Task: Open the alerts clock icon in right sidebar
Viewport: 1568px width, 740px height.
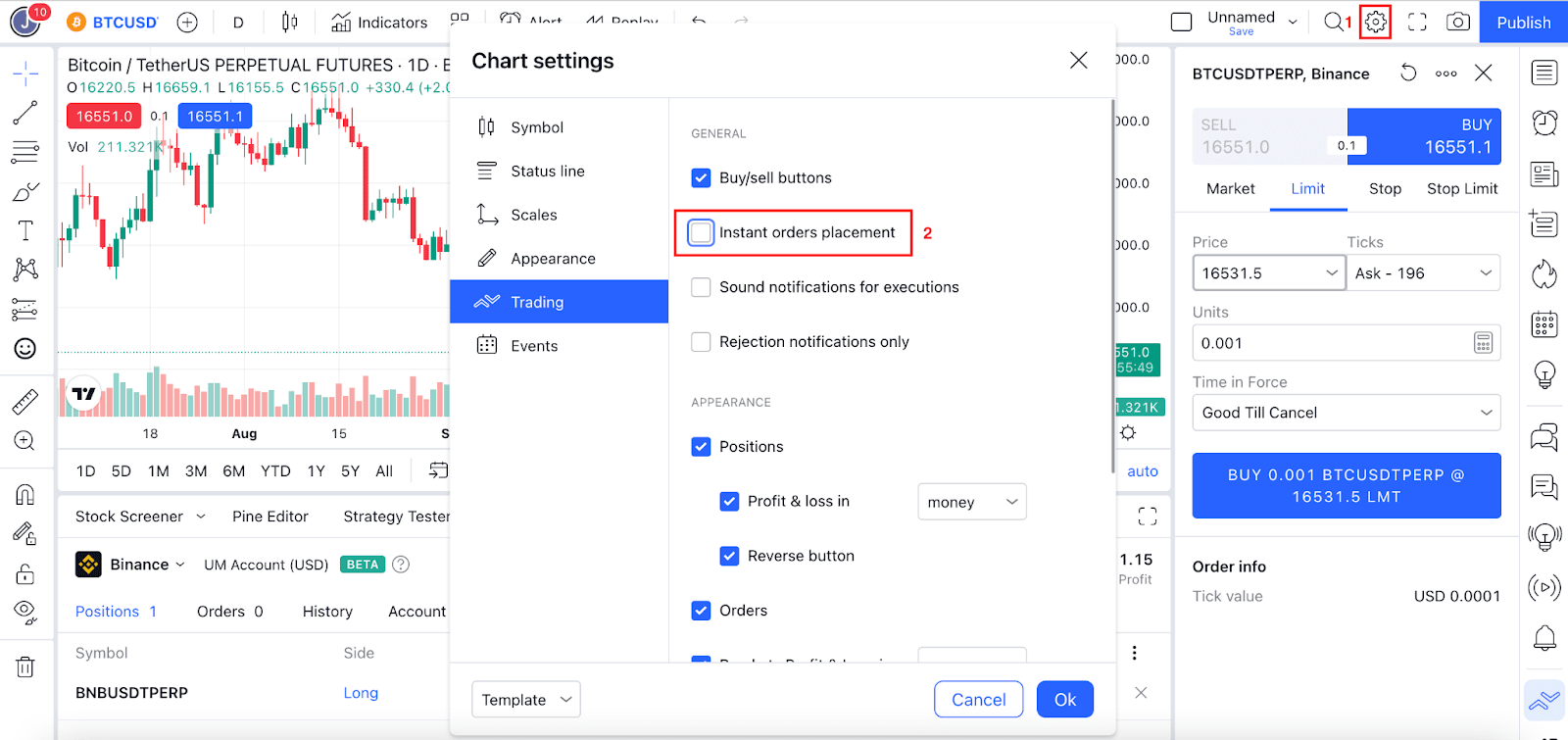Action: (1544, 123)
